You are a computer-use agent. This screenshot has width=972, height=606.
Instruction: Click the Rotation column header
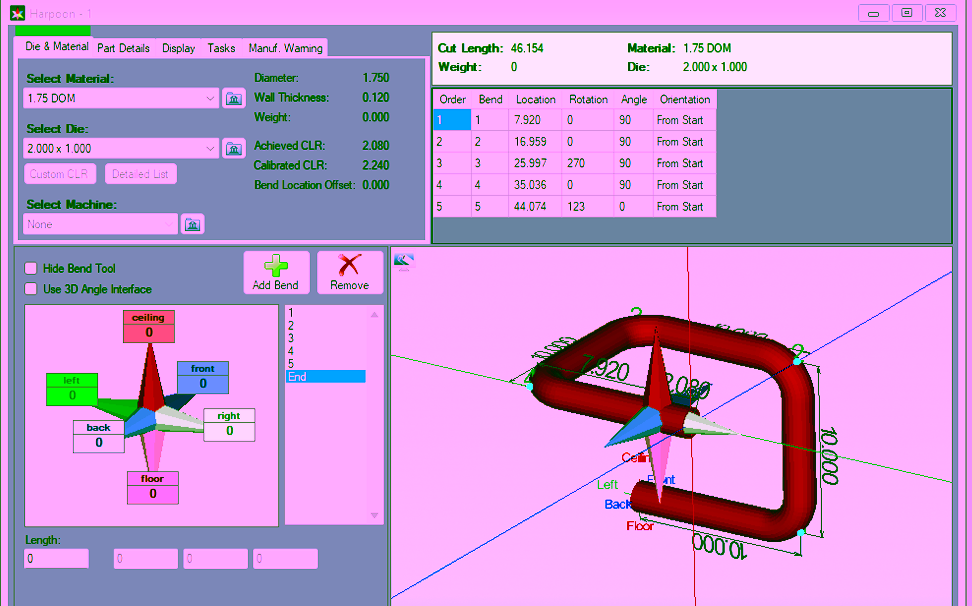coord(588,100)
